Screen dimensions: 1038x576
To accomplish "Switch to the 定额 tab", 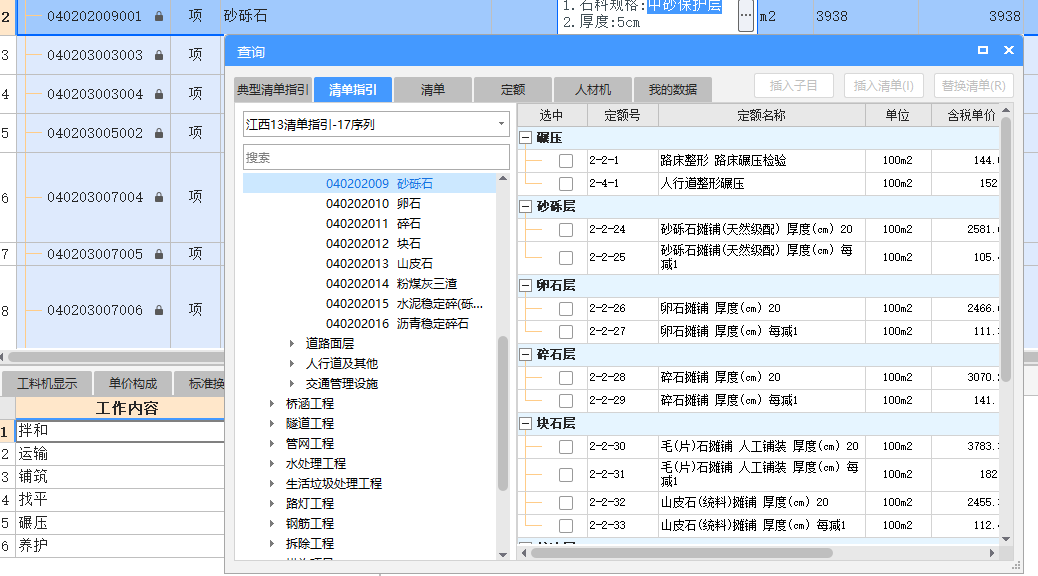I will click(x=512, y=88).
